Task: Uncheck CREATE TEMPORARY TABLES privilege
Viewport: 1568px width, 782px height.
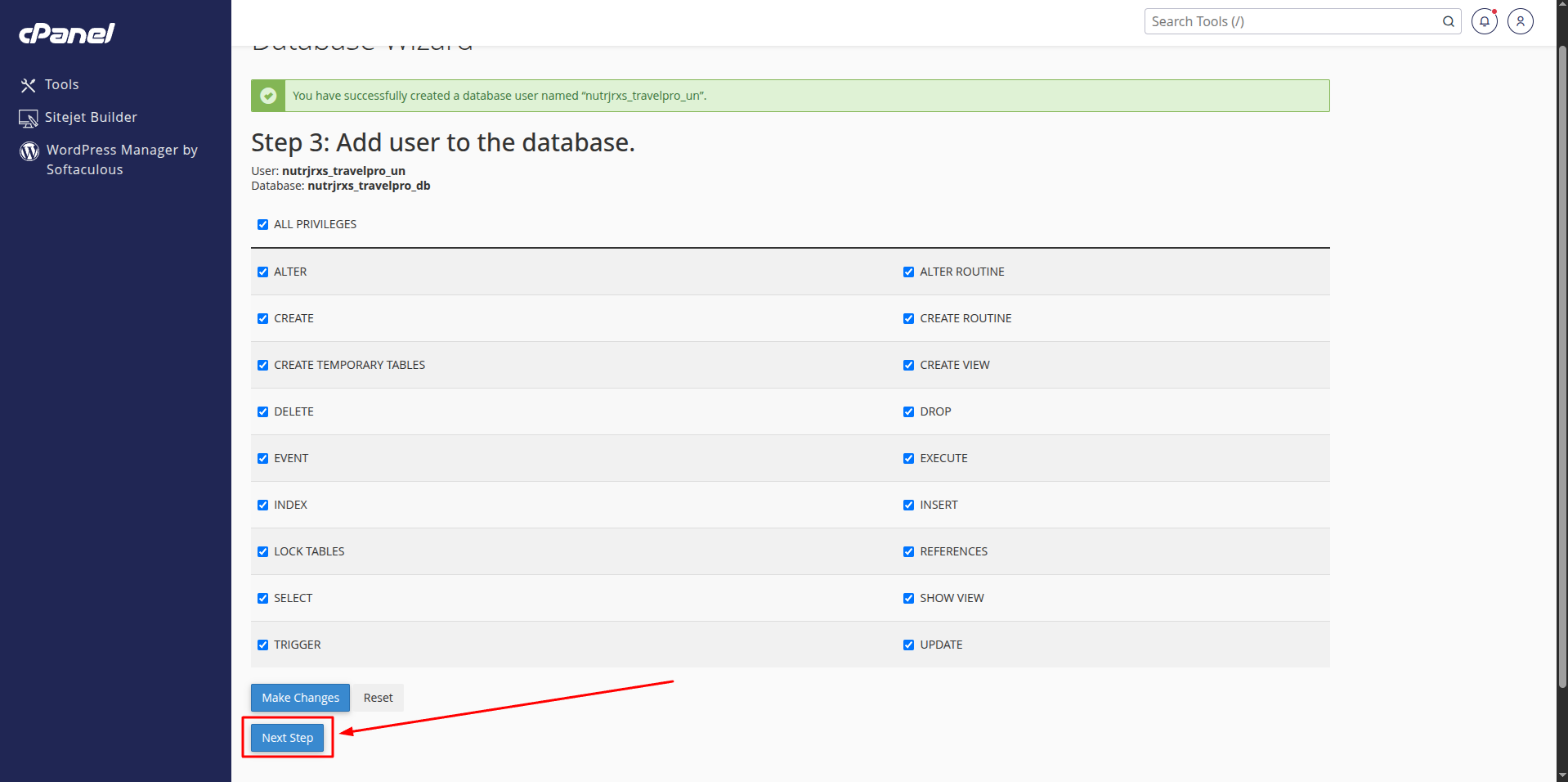Action: 262,365
